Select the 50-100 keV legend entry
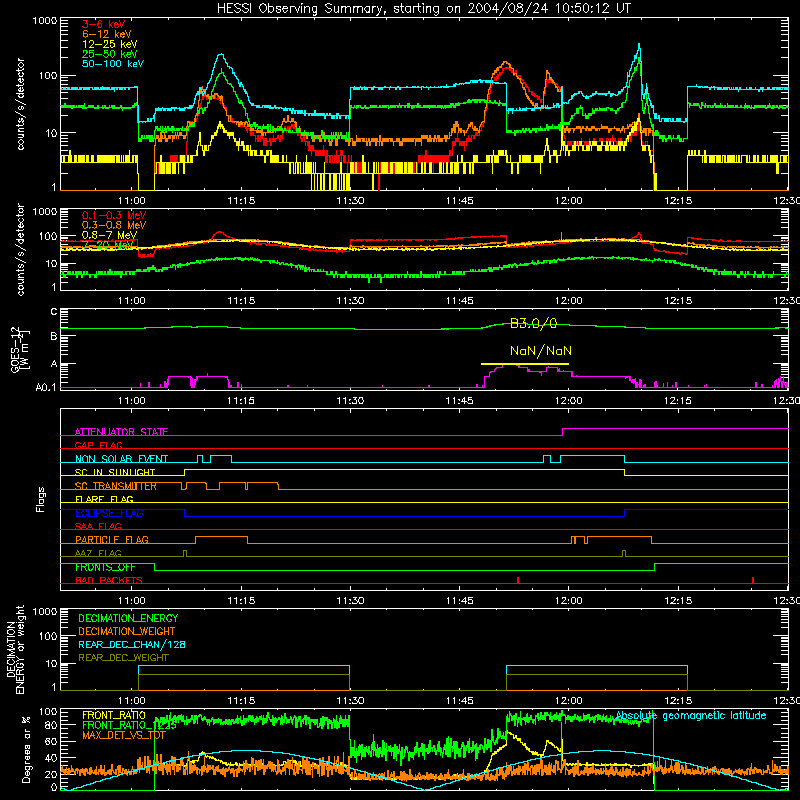Image resolution: width=800 pixels, height=800 pixels. tap(112, 64)
